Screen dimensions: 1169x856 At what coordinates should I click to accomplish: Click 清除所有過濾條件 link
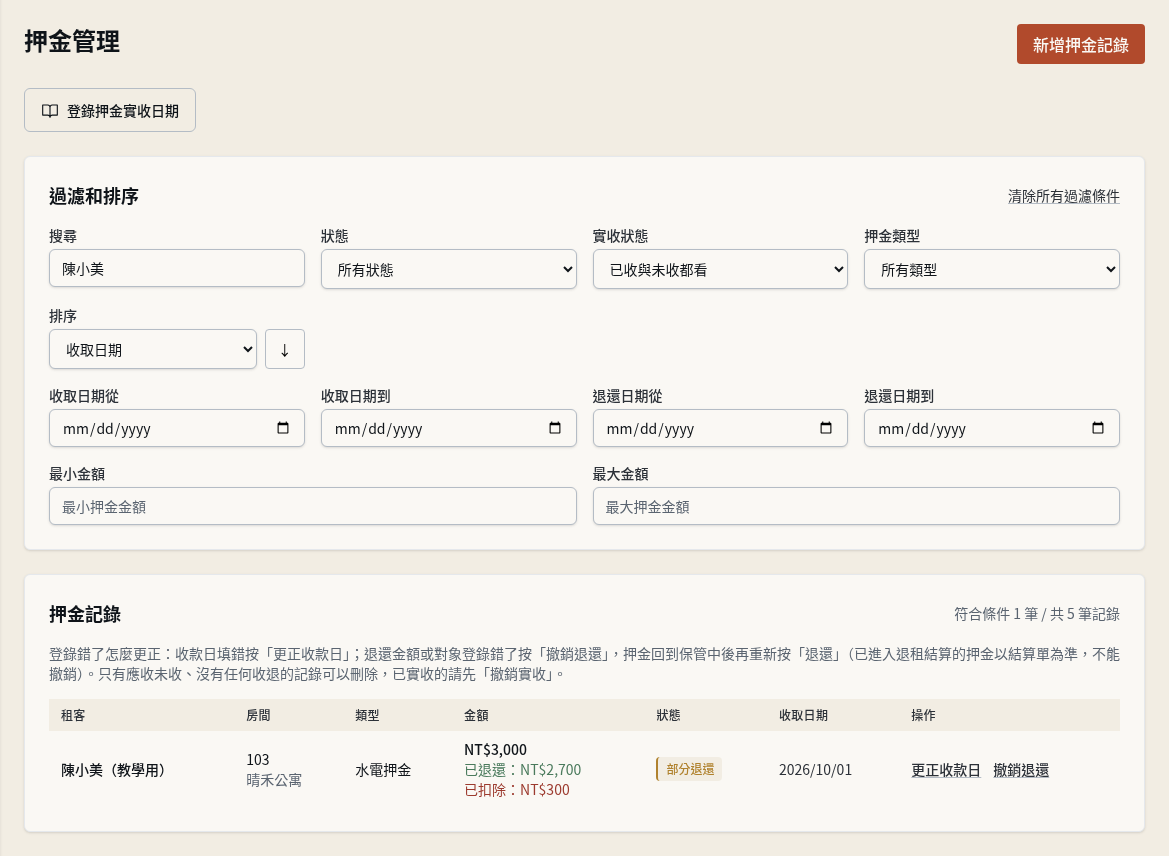1063,196
